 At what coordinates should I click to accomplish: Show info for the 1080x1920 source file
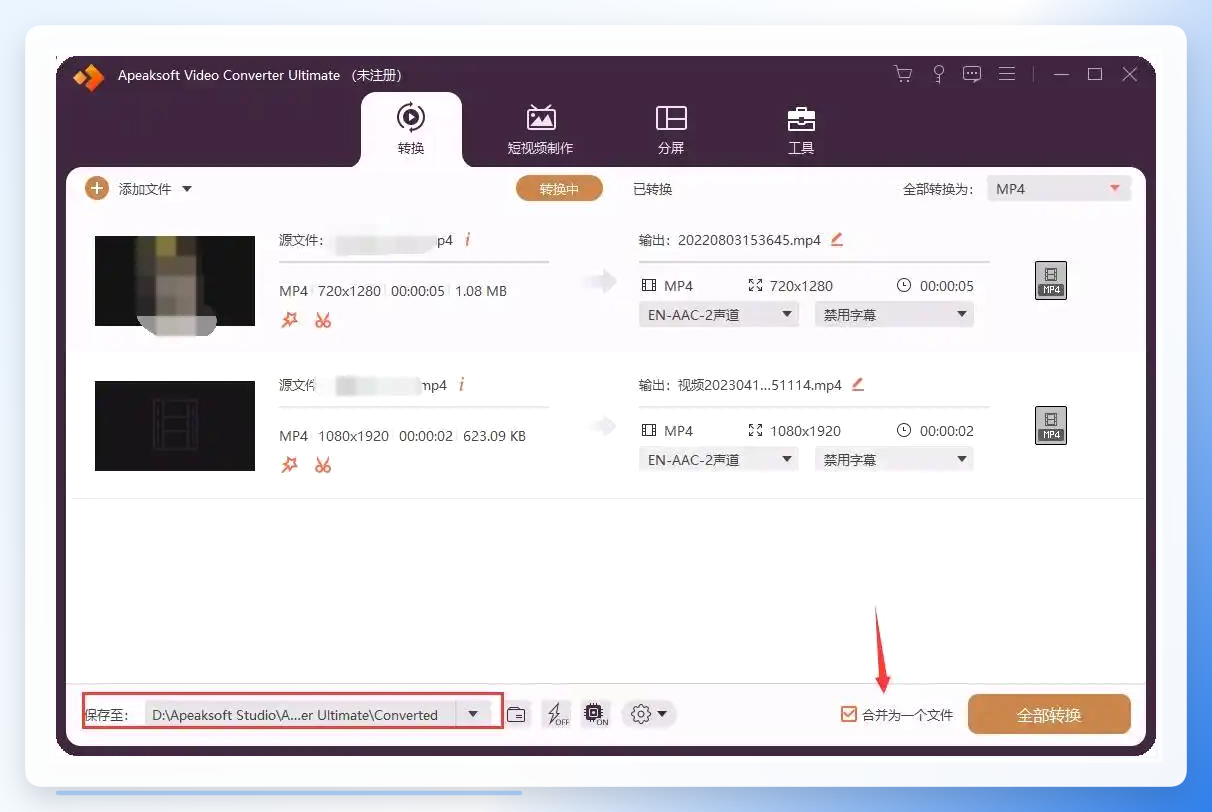point(461,385)
